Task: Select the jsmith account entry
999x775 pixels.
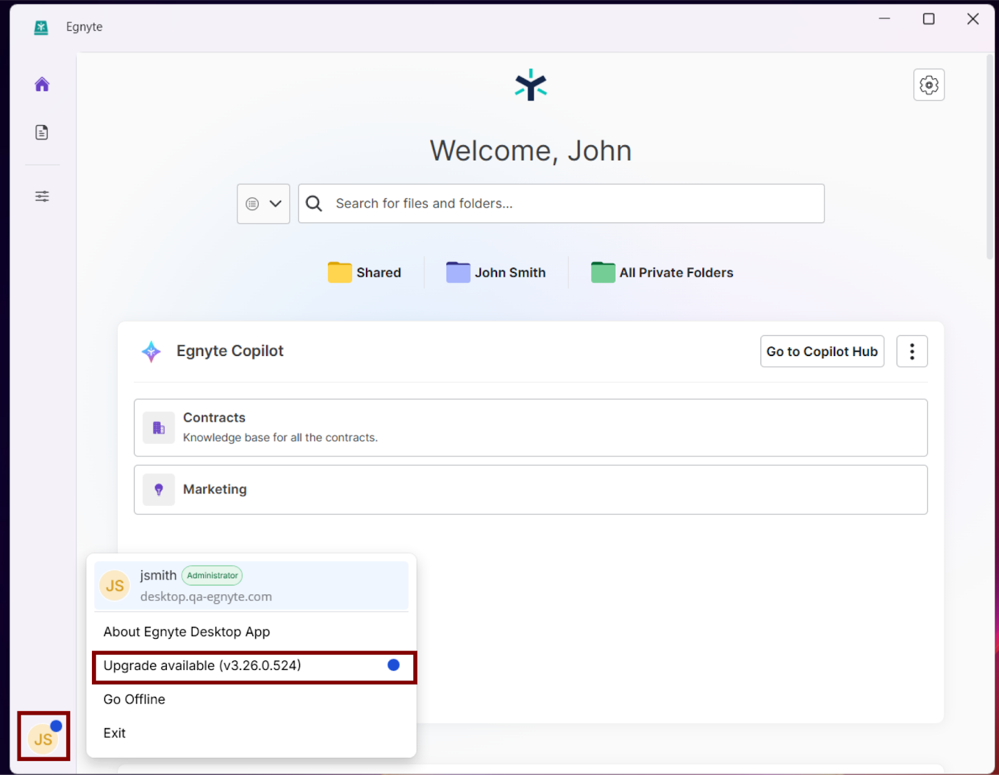Action: [251, 586]
